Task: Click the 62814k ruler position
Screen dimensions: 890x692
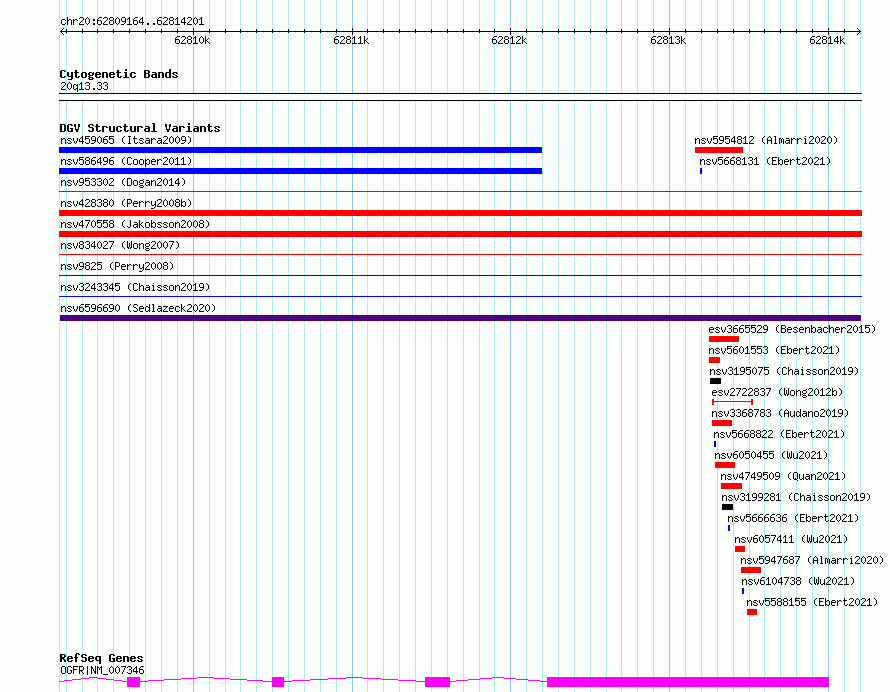Action: (x=827, y=40)
